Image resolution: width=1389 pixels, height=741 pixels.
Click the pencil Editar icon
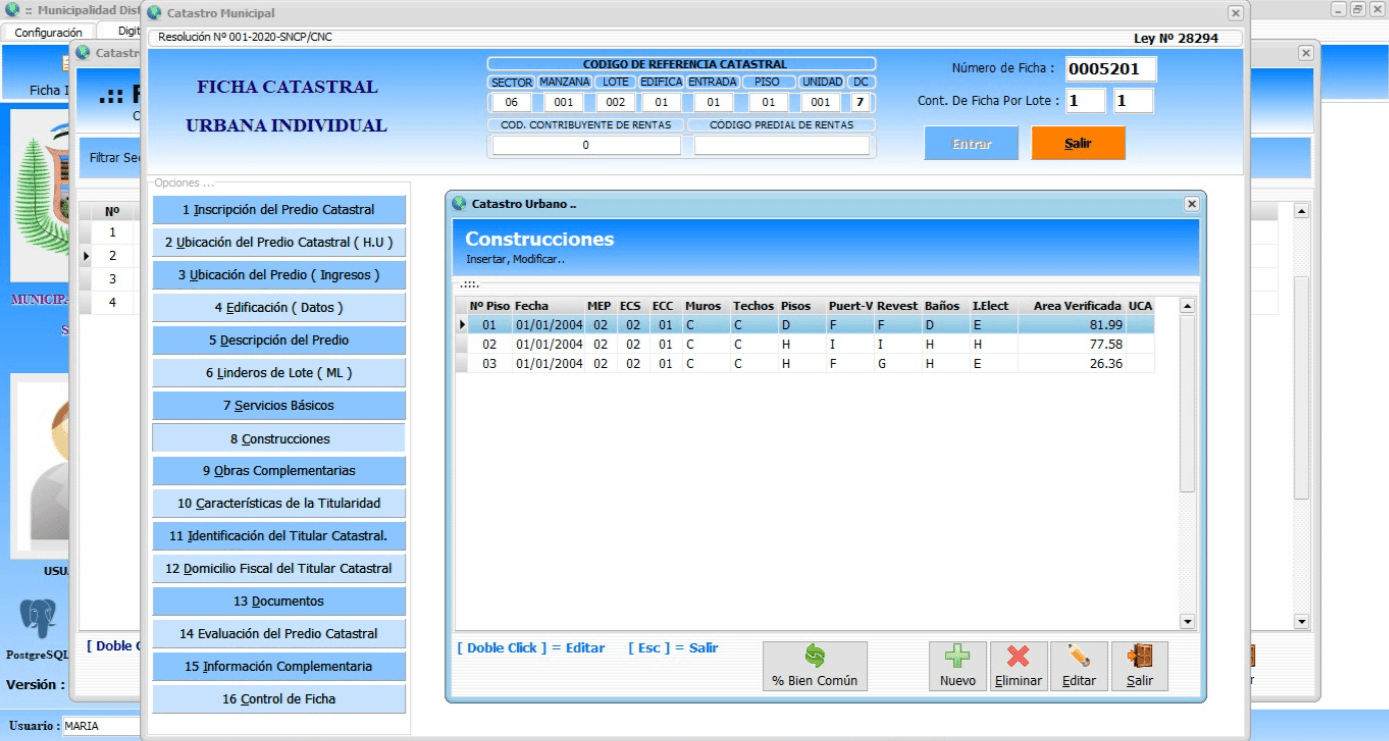click(1078, 657)
